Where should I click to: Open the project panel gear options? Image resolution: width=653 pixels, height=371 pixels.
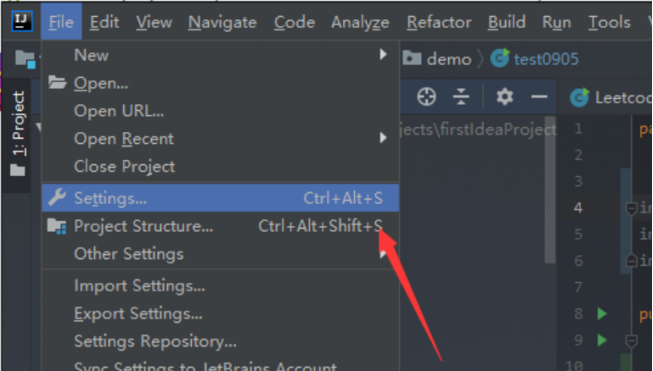coord(504,97)
